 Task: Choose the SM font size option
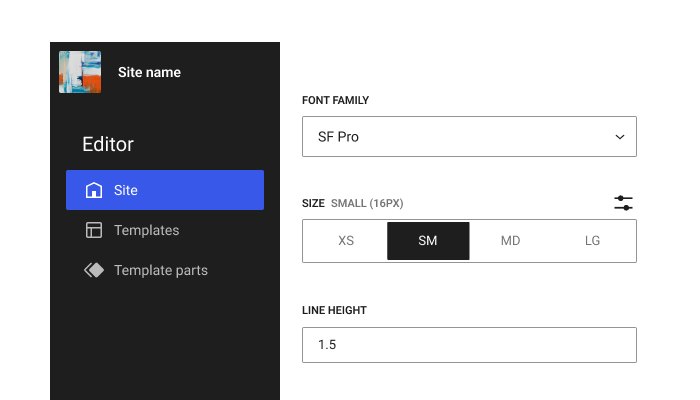pyautogui.click(x=428, y=241)
